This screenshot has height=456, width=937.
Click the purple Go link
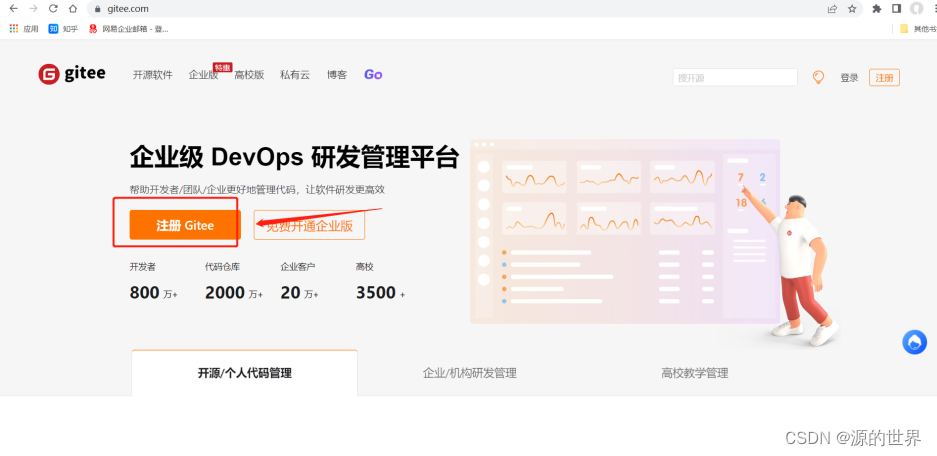point(373,75)
